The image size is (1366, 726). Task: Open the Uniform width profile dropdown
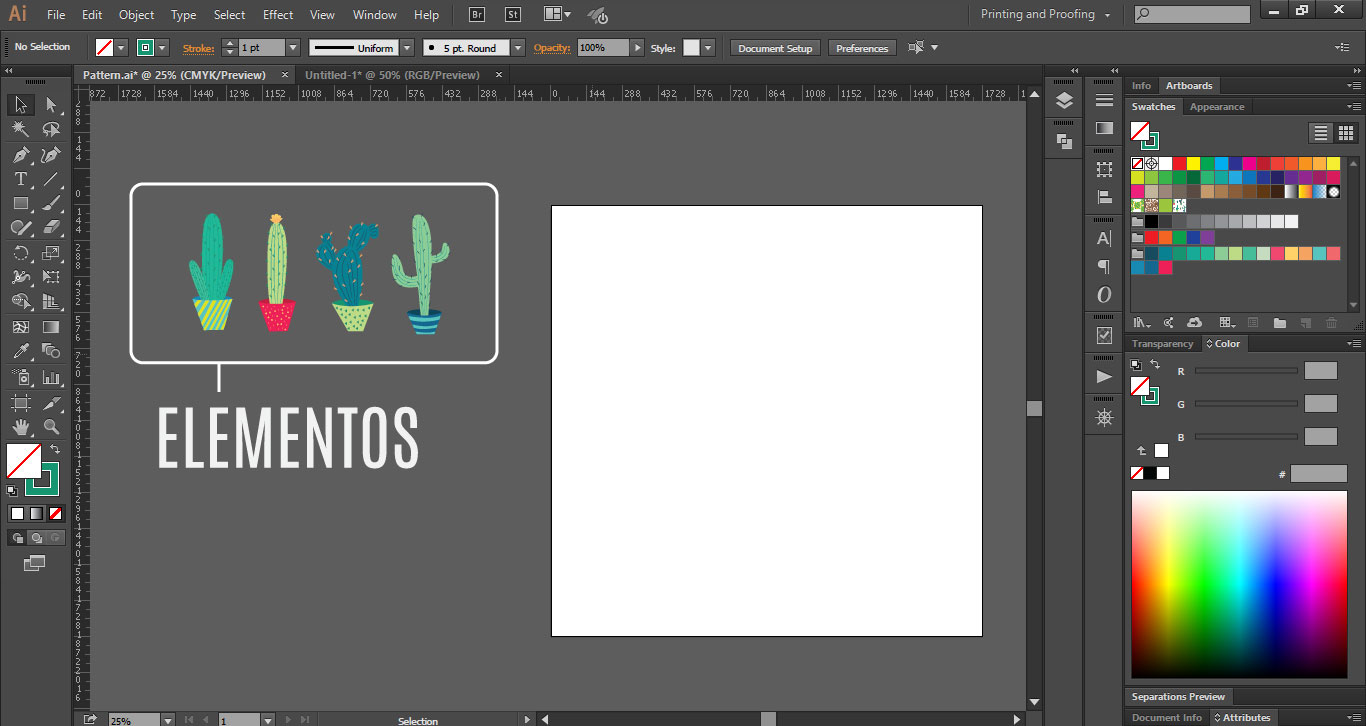click(x=407, y=48)
